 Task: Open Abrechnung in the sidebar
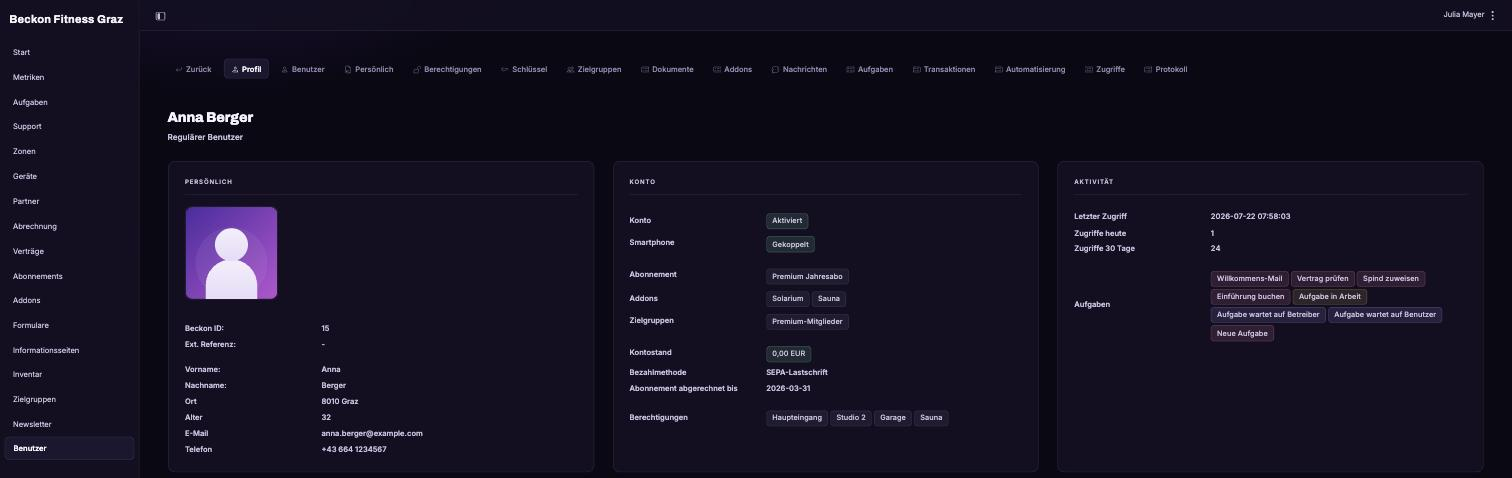pyautogui.click(x=69, y=226)
